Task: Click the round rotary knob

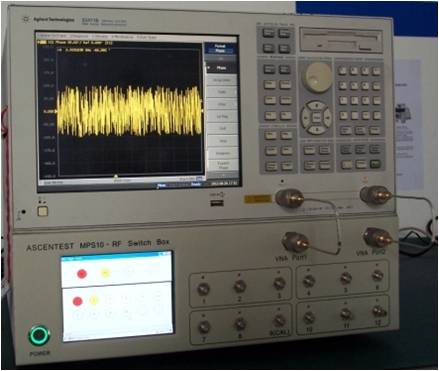Action: click(317, 77)
